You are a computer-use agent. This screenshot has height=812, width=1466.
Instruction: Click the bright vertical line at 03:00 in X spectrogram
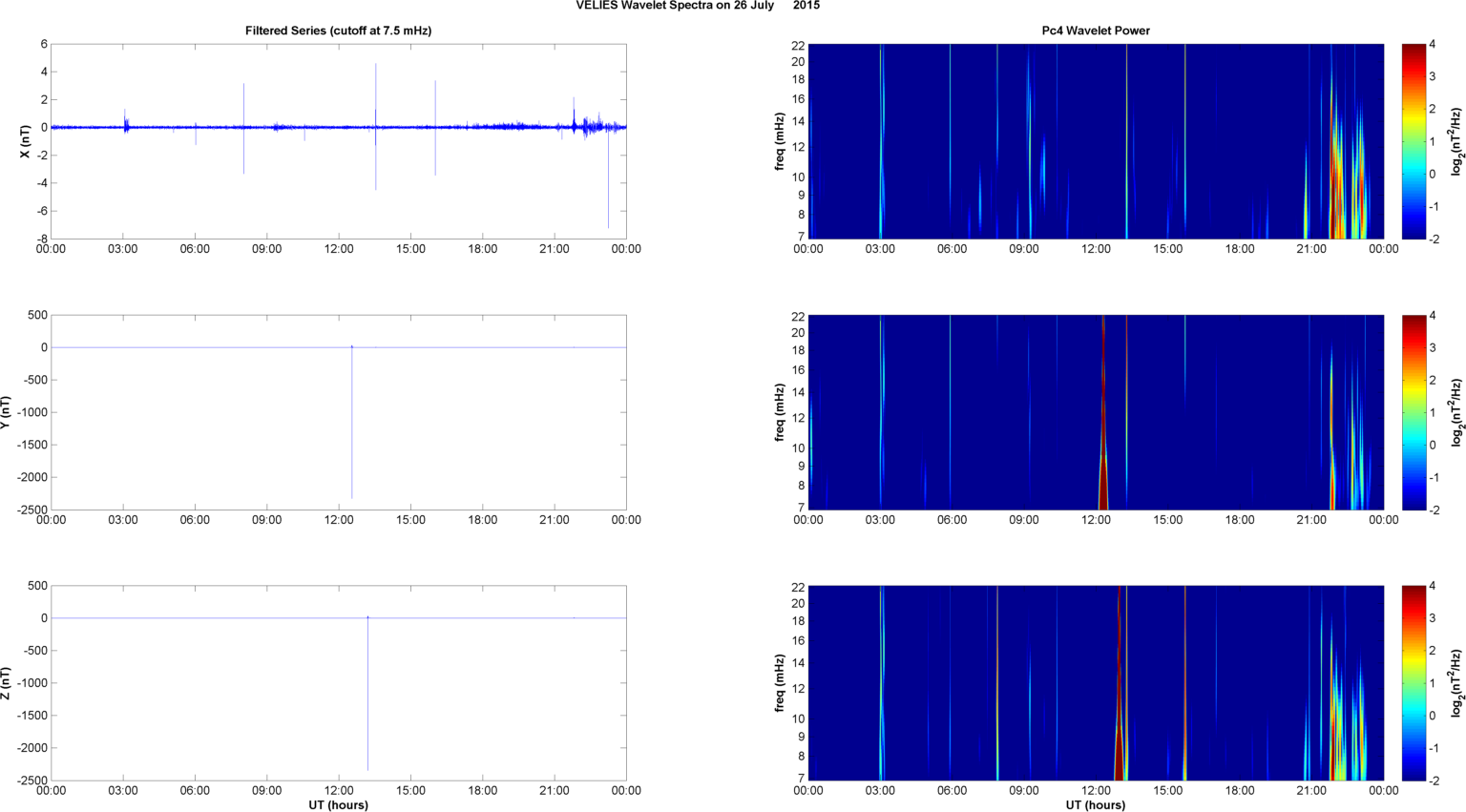[881, 141]
